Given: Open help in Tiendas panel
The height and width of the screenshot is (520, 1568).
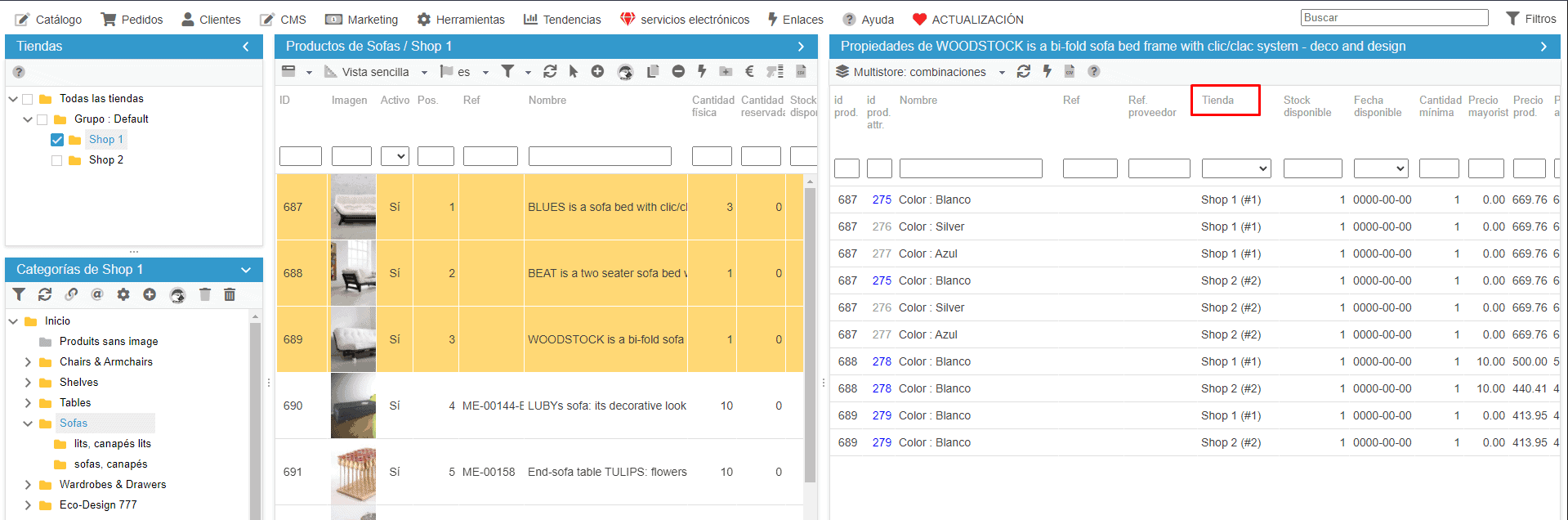Looking at the screenshot, I should 19,72.
